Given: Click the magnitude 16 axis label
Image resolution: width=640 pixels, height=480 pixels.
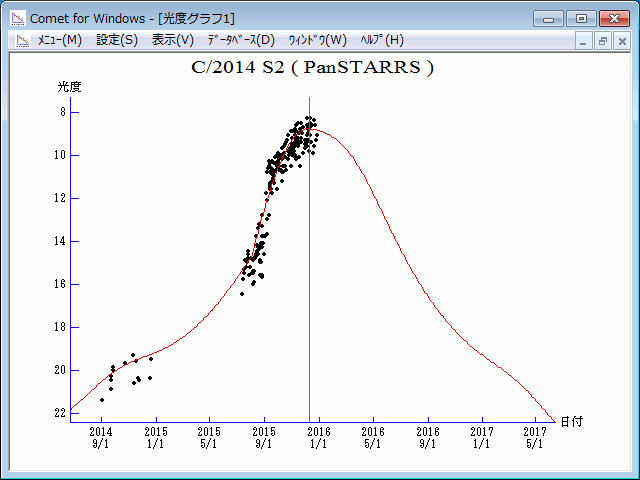Looking at the screenshot, I should pos(60,284).
